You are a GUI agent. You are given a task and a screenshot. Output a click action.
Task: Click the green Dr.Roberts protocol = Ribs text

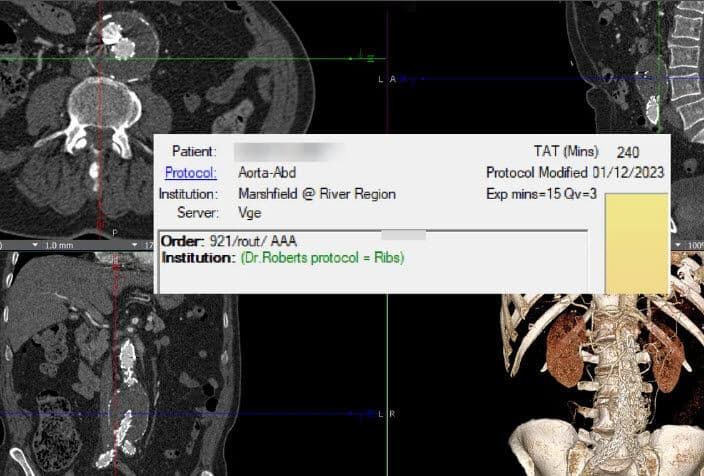coord(322,258)
